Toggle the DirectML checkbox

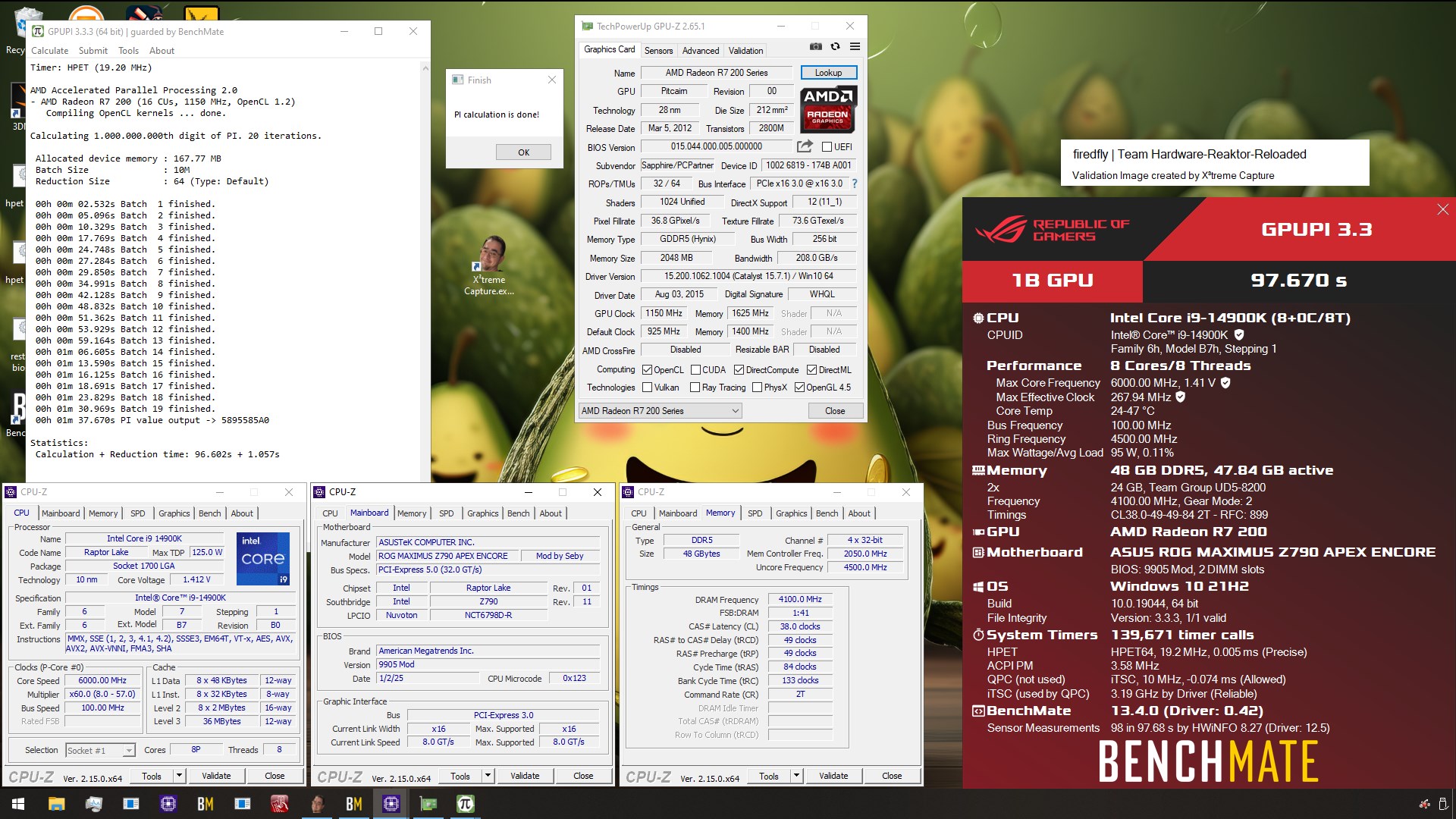tap(811, 370)
